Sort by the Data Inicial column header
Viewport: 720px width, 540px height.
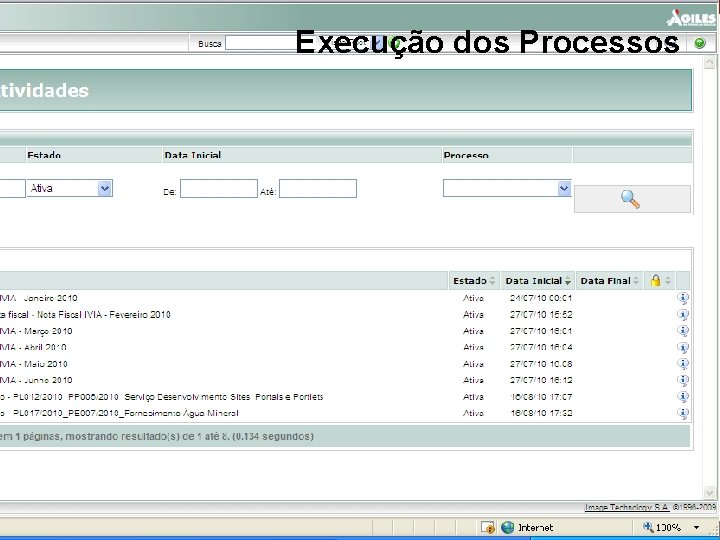coord(538,281)
